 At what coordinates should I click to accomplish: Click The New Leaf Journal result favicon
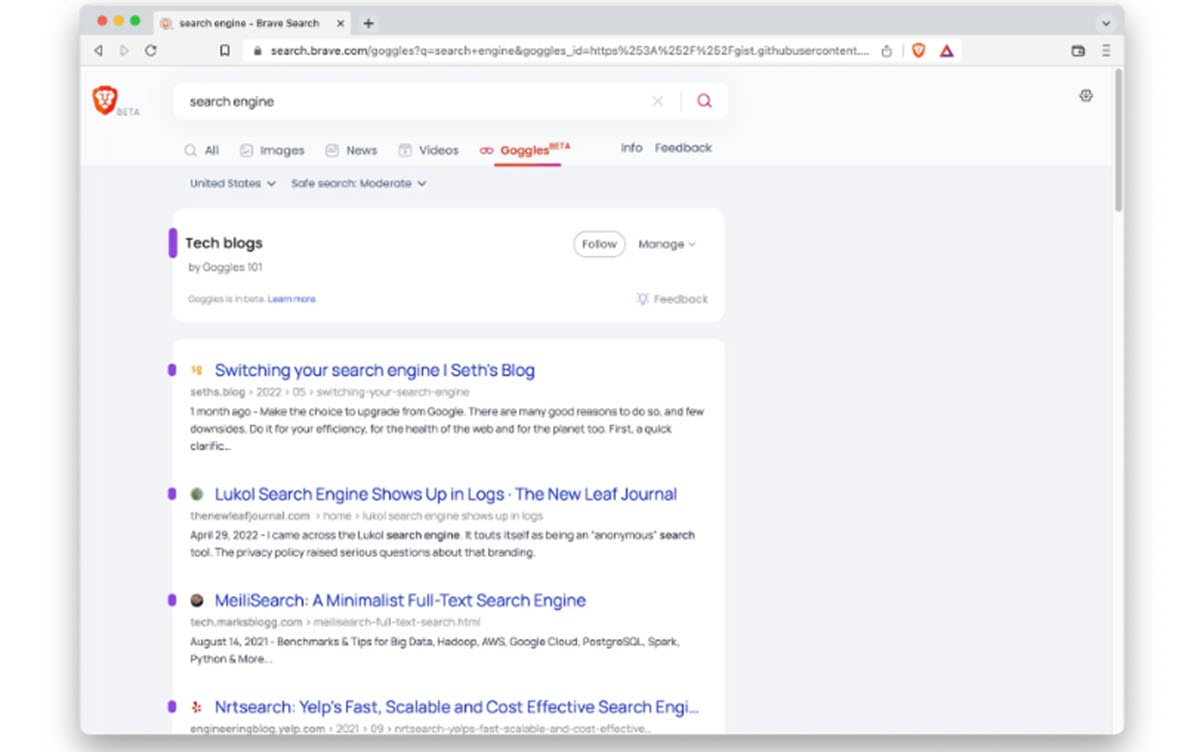click(197, 494)
